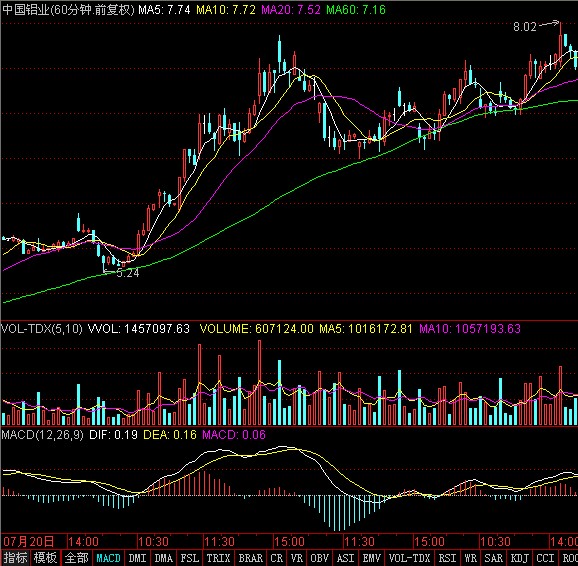578x566 pixels.
Task: Select the SAR indicator tab
Action: (493, 558)
